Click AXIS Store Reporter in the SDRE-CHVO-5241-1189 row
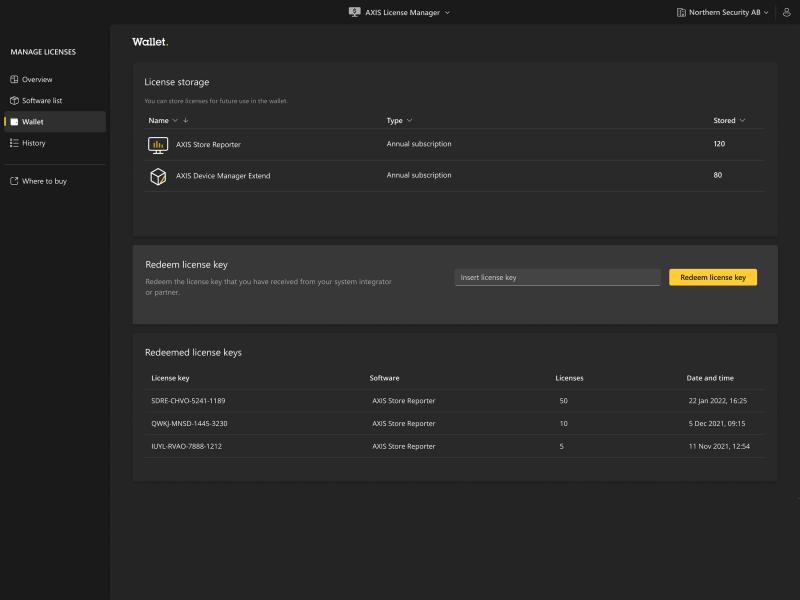This screenshot has width=800, height=600. tap(404, 401)
